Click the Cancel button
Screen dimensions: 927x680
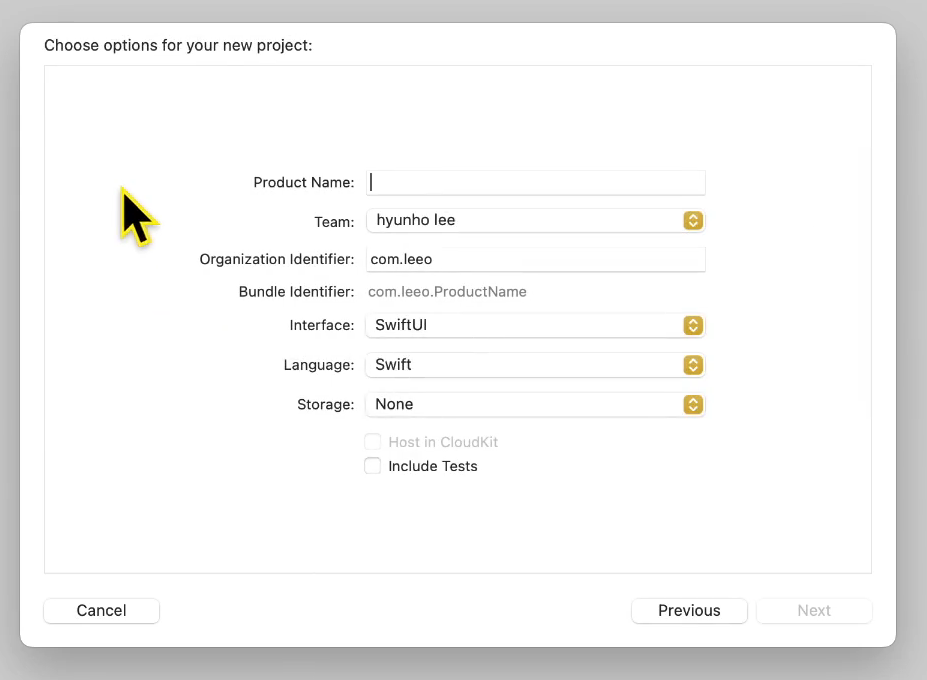click(101, 610)
